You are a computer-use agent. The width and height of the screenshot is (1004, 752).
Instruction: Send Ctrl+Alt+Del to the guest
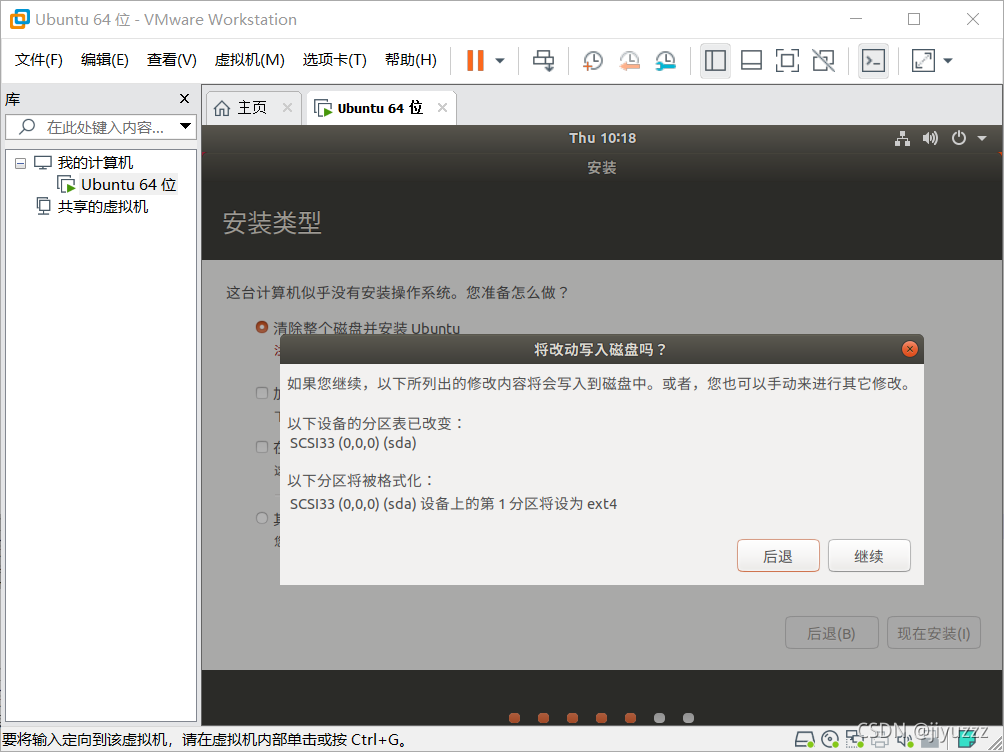[543, 60]
